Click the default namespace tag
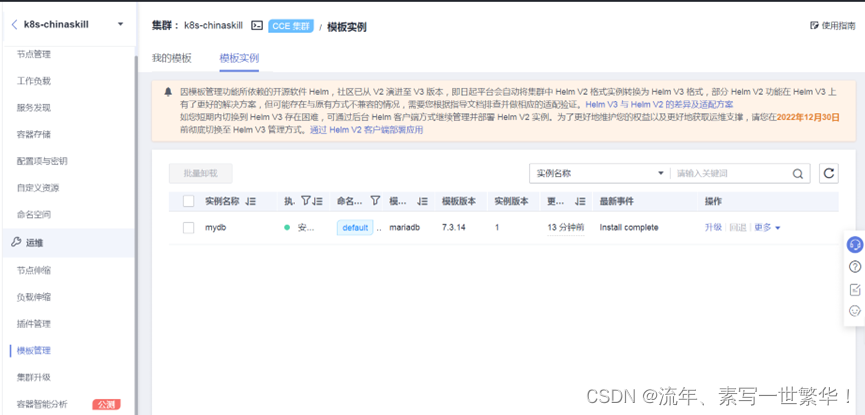 [x=355, y=227]
